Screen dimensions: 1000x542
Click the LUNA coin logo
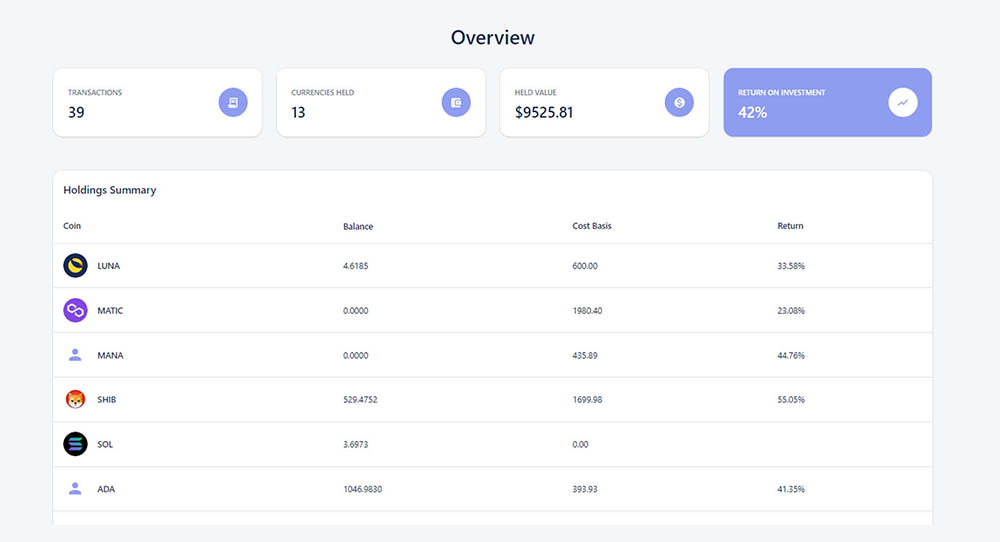pos(75,265)
